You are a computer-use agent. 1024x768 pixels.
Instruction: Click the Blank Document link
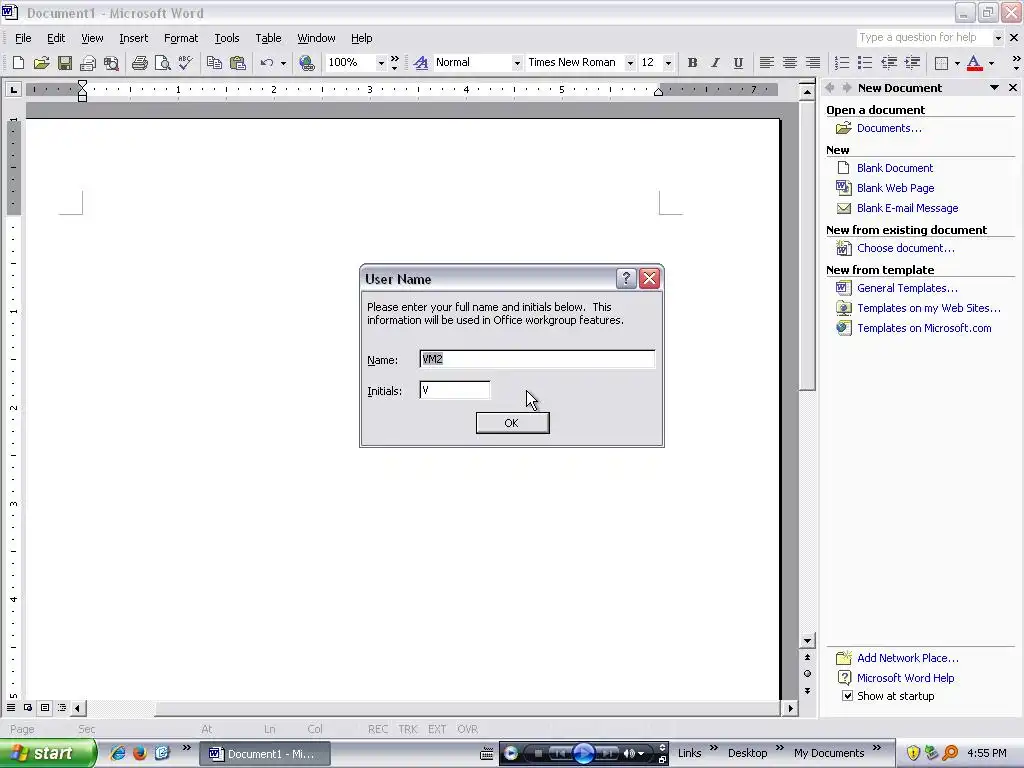pos(894,168)
